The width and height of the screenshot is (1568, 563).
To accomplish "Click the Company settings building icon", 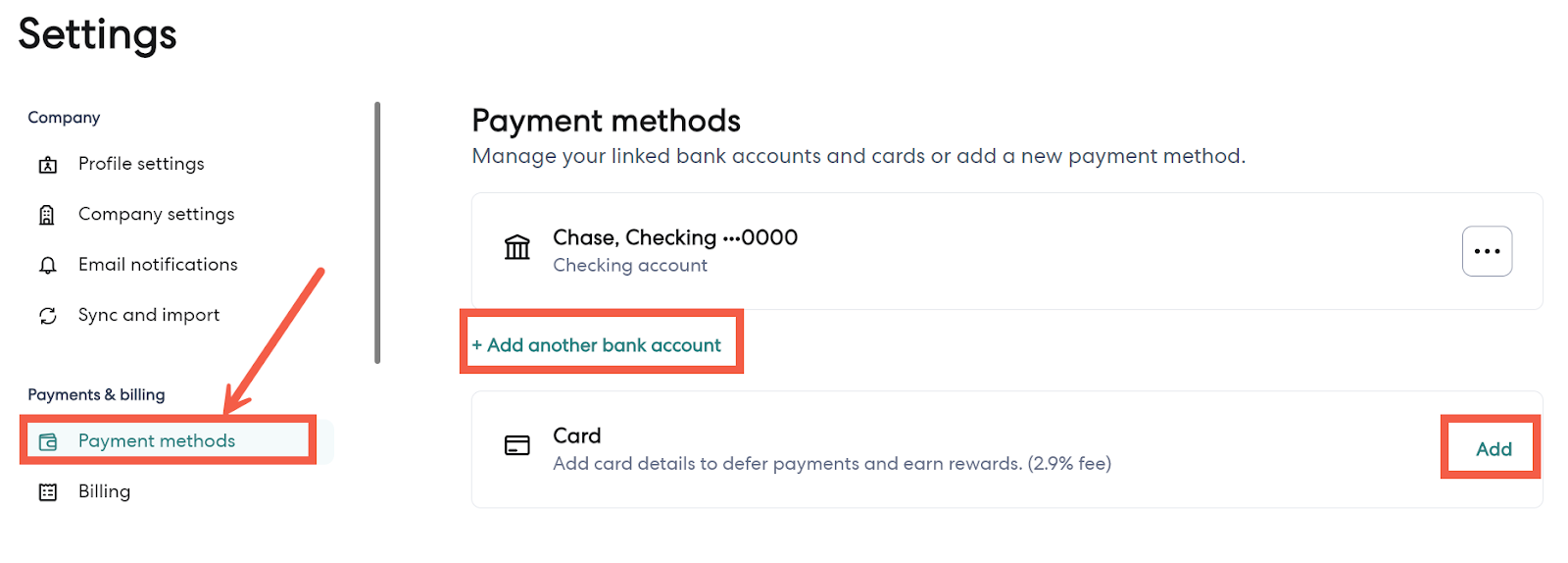I will point(47,215).
